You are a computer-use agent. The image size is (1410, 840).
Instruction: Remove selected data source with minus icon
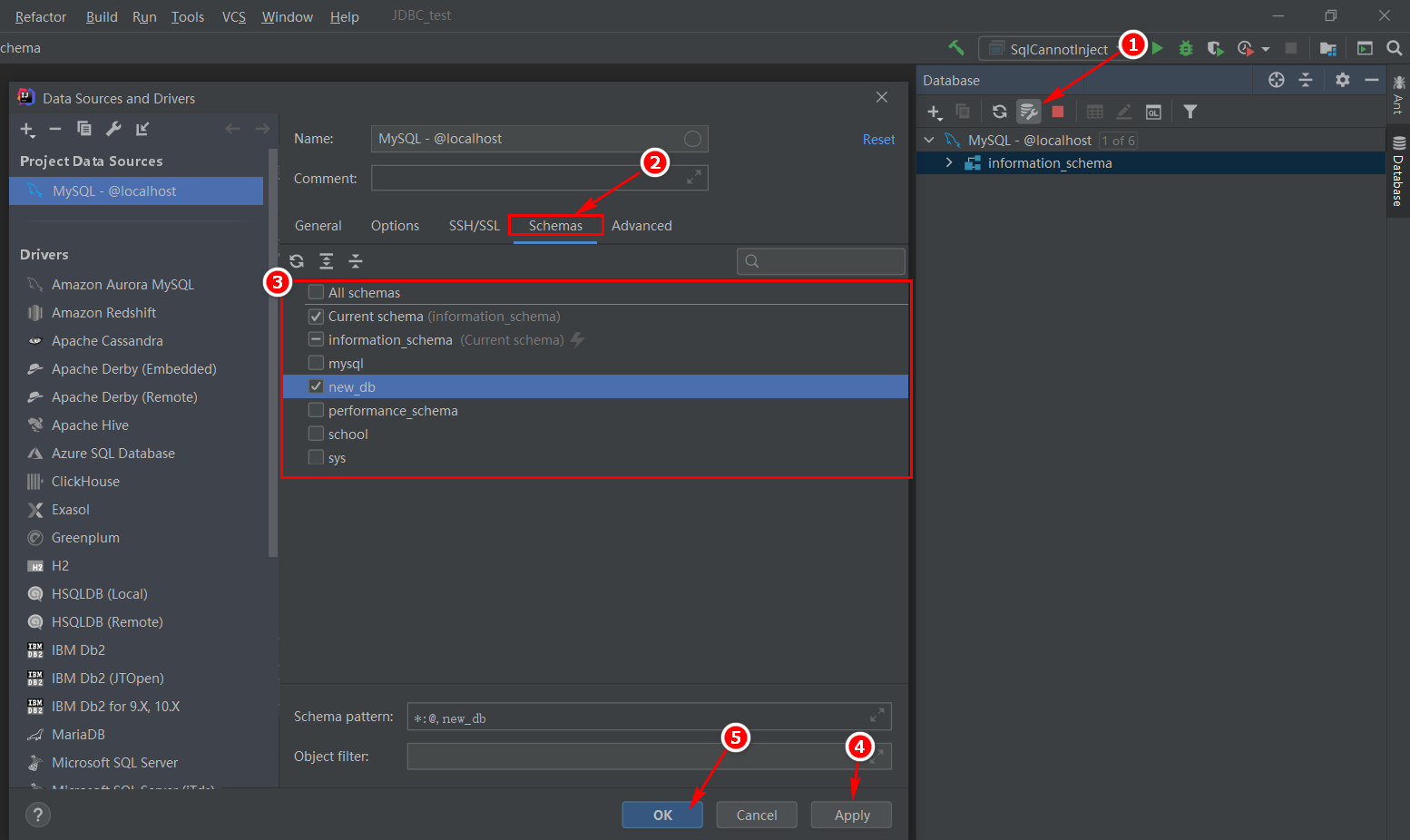[55, 129]
